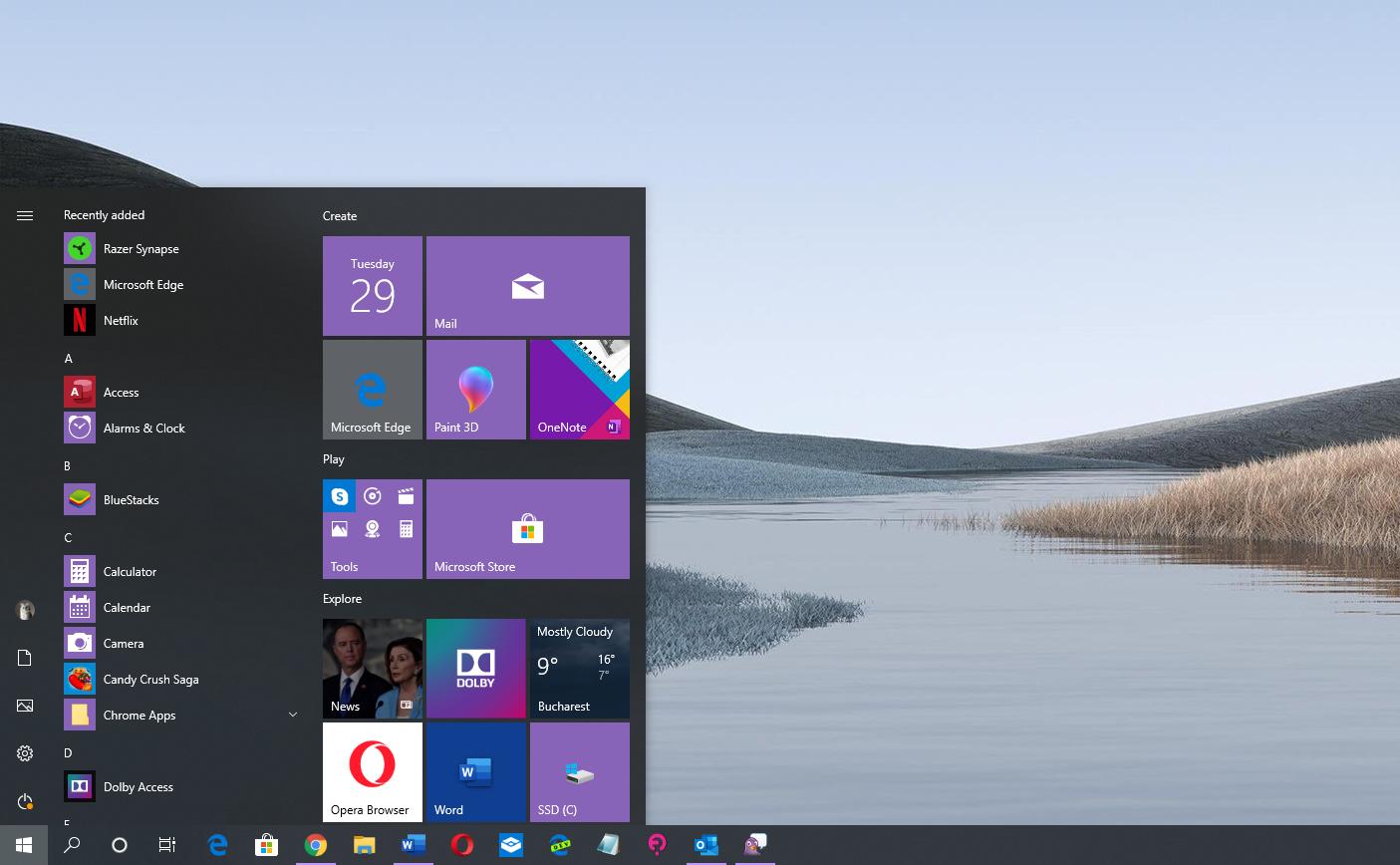
Task: Open the user account picture menu
Action: pos(25,610)
